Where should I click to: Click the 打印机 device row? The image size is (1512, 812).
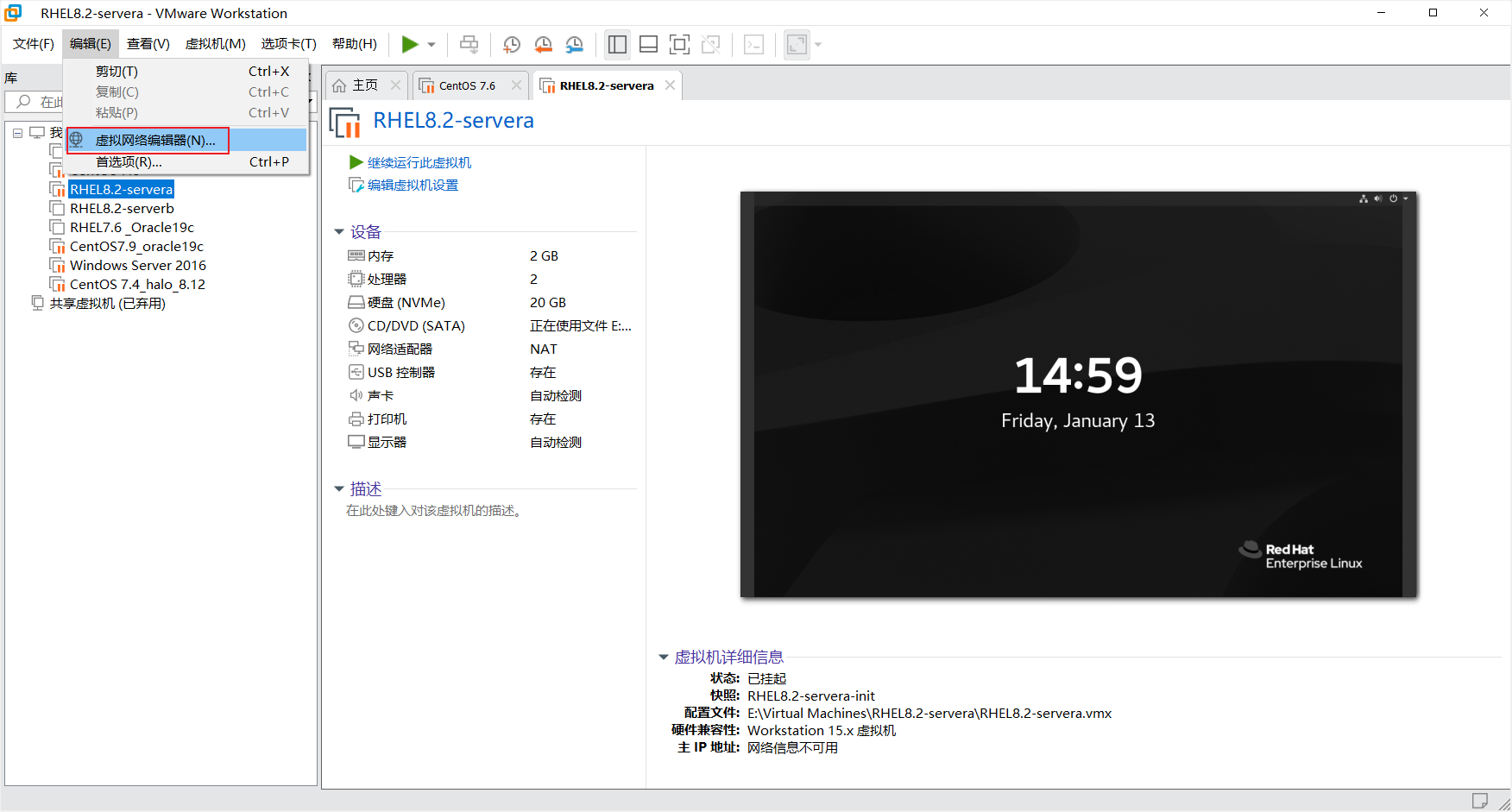tap(490, 419)
